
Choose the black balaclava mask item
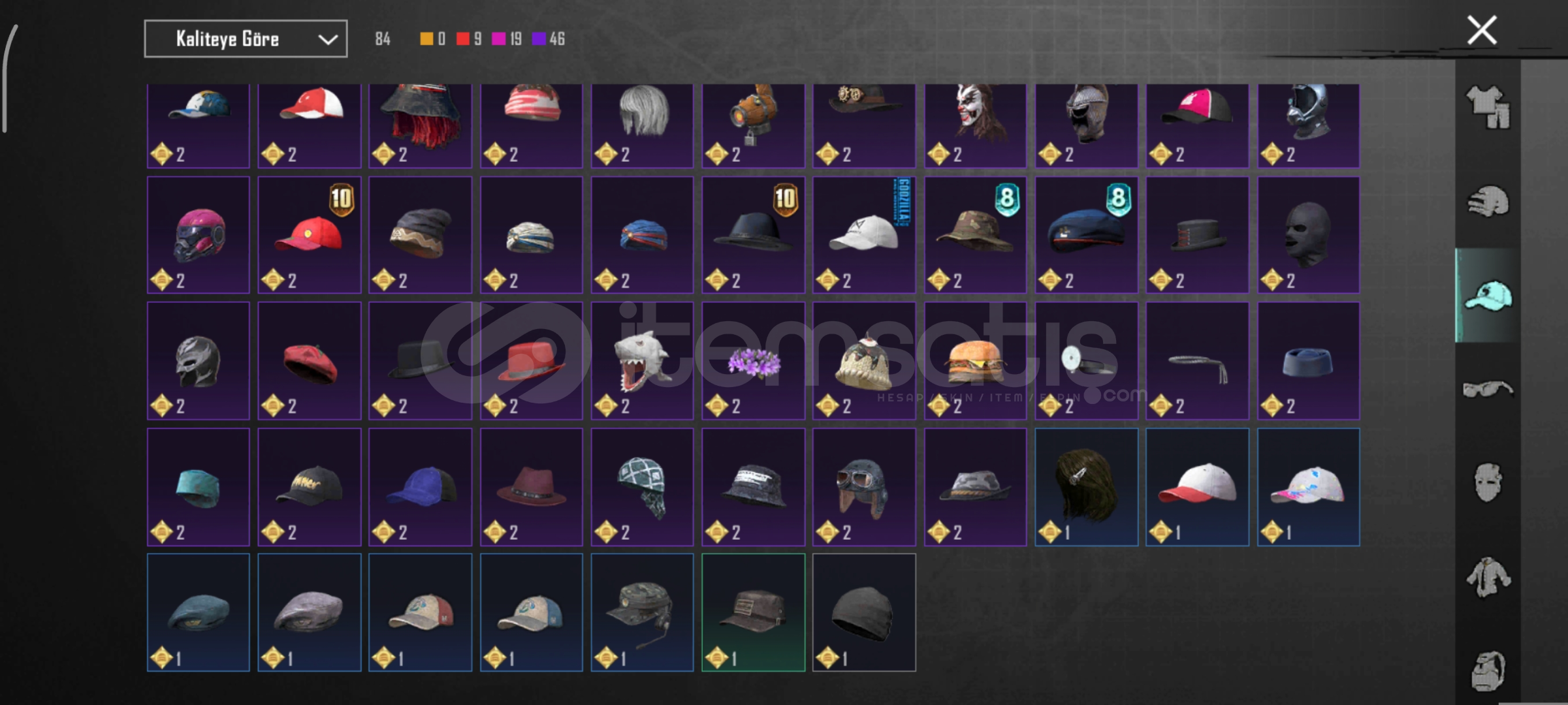(x=1309, y=235)
